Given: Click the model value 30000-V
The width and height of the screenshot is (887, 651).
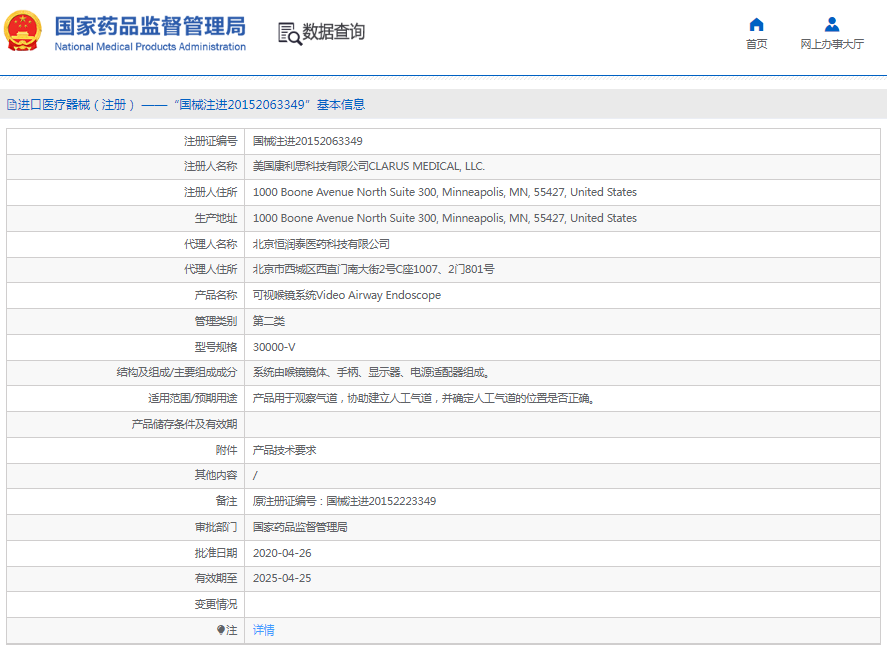Looking at the screenshot, I should (x=274, y=347).
